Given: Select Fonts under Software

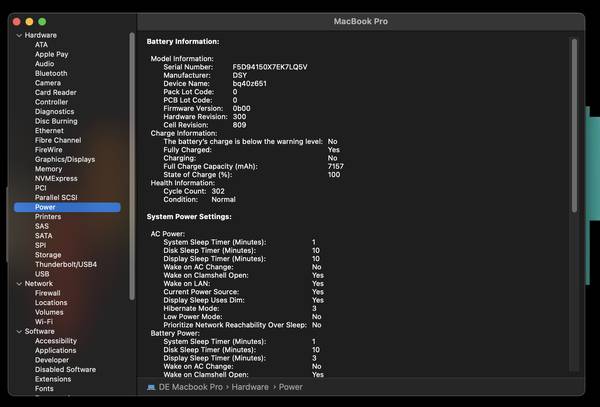Looking at the screenshot, I should click(44, 389).
